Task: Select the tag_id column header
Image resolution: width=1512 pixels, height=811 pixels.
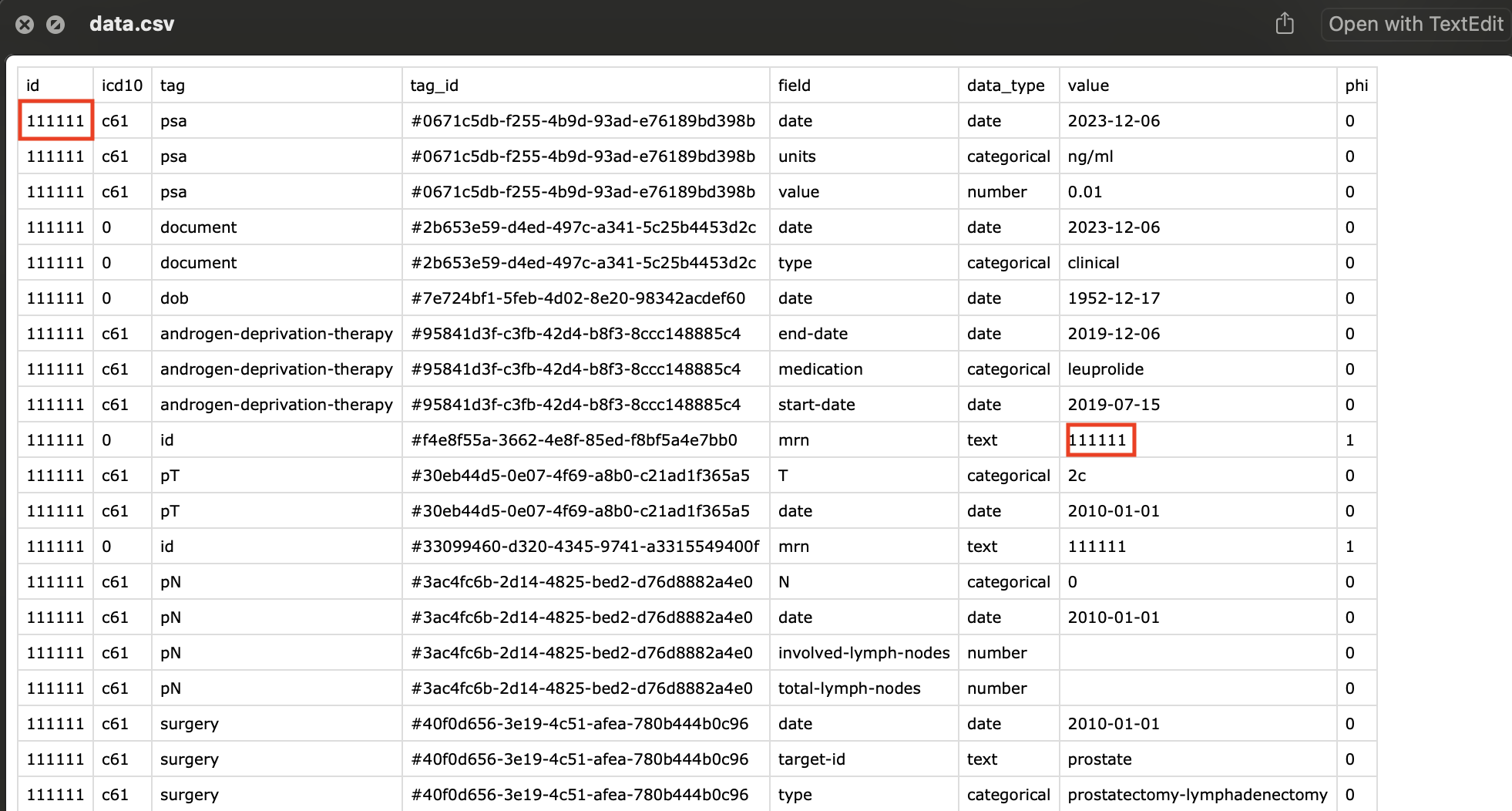Action: click(x=434, y=86)
